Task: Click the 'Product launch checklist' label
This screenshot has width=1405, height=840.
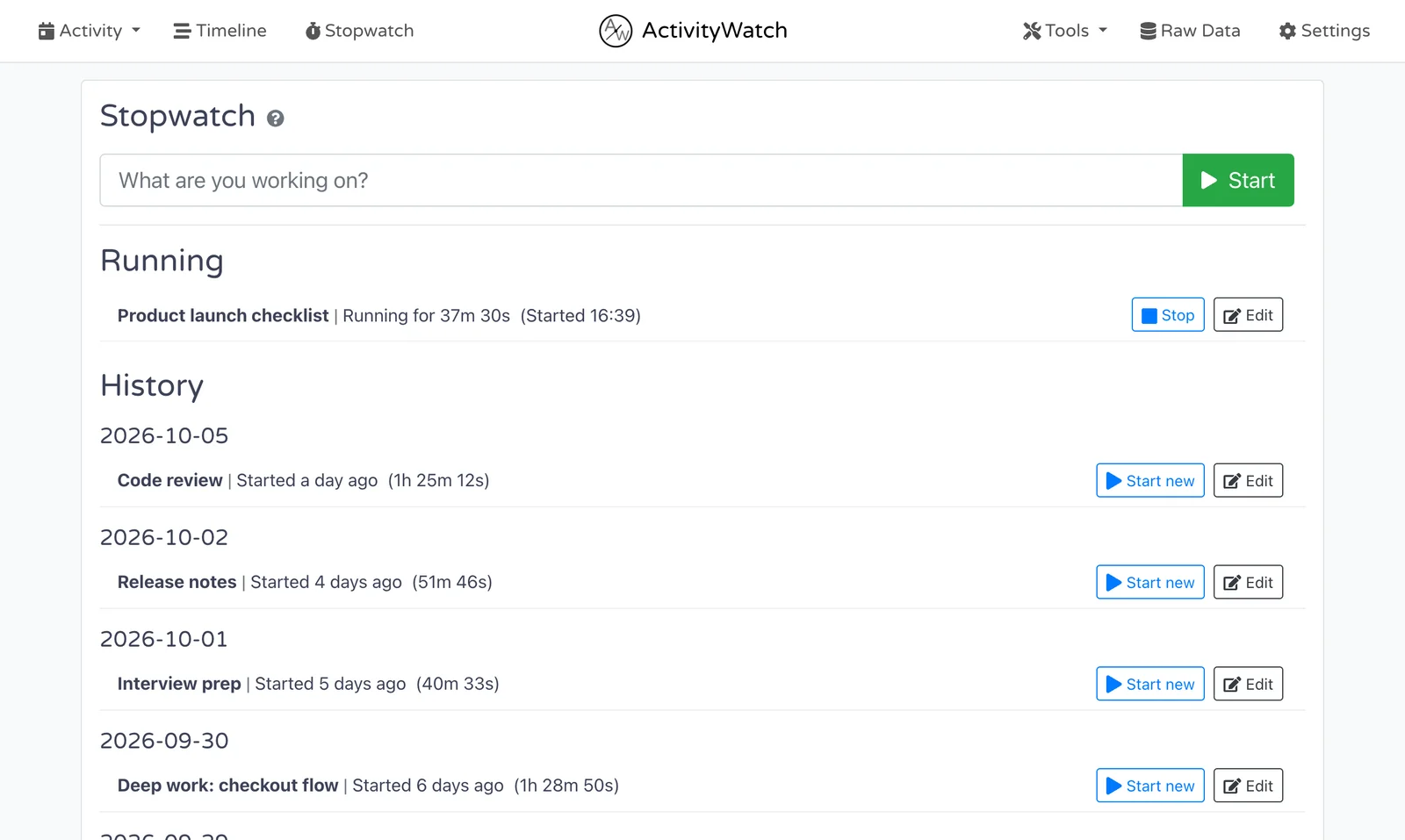Action: pyautogui.click(x=223, y=316)
